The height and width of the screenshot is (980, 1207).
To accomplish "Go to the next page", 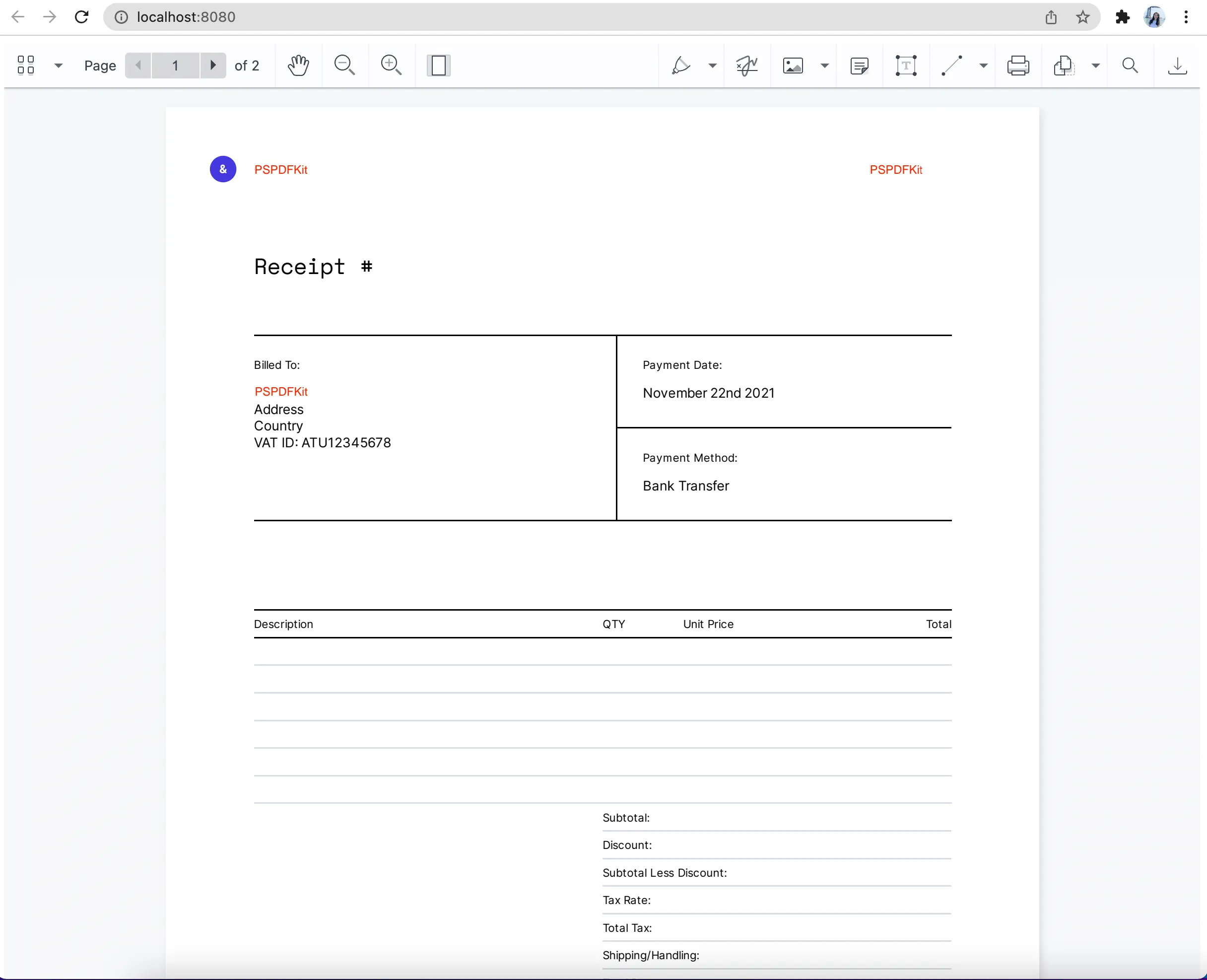I will click(213, 66).
